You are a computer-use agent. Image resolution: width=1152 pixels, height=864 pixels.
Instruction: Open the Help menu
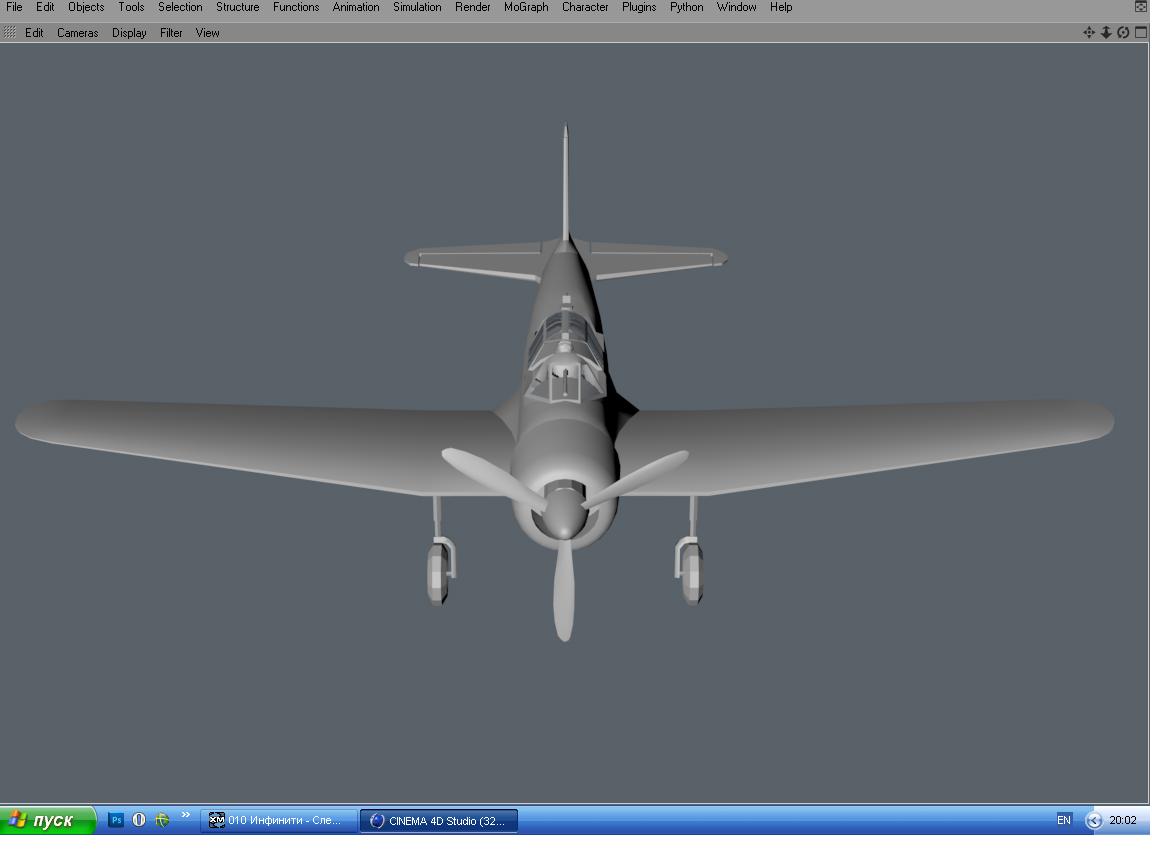pos(781,7)
